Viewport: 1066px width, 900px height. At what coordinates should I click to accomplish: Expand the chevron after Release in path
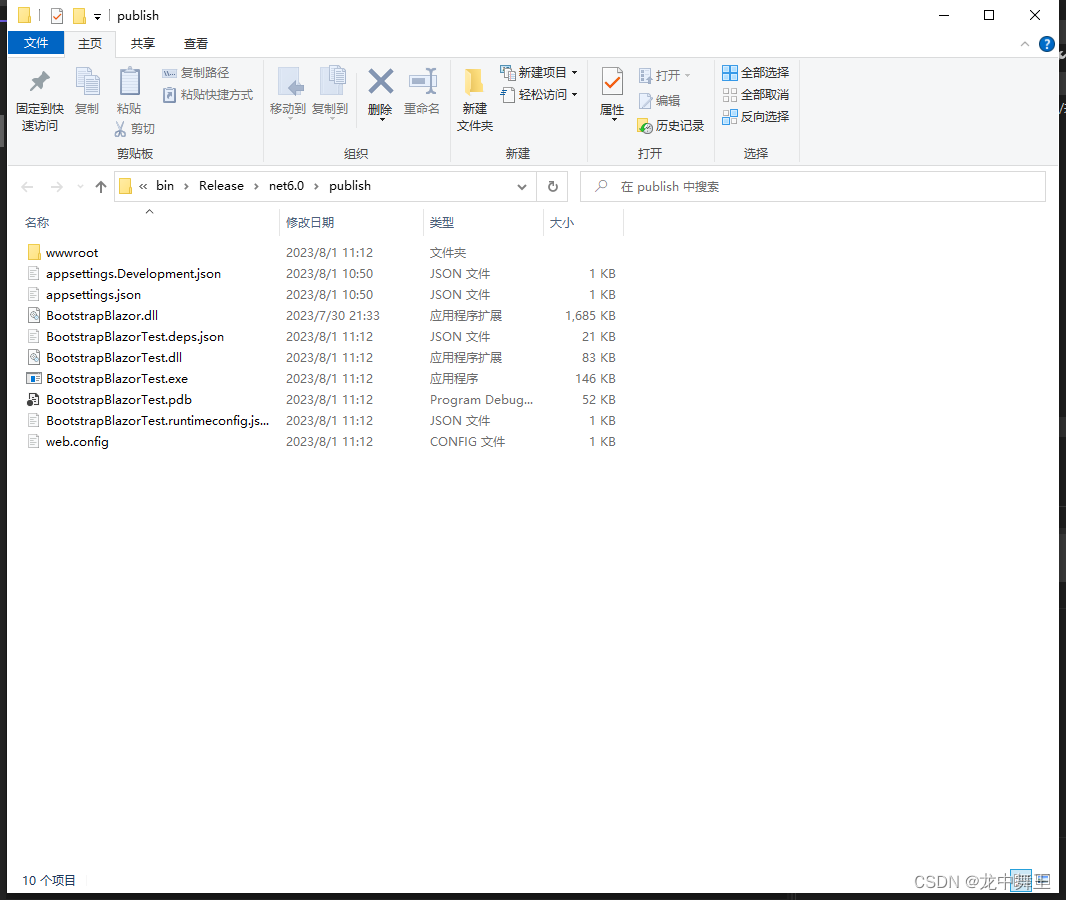(256, 186)
